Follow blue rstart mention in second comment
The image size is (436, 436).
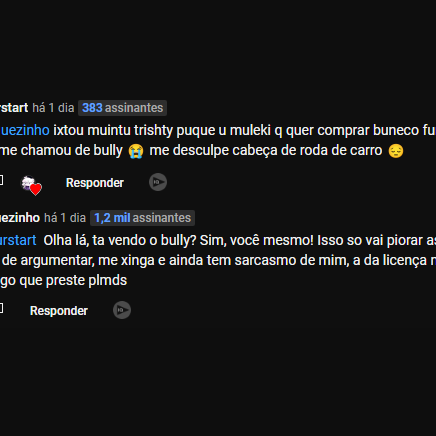click(18, 240)
